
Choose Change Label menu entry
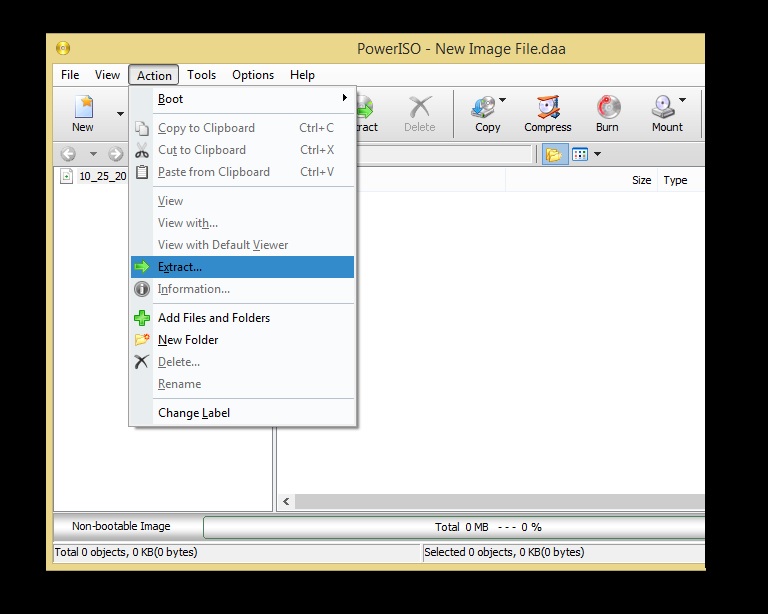[242, 413]
